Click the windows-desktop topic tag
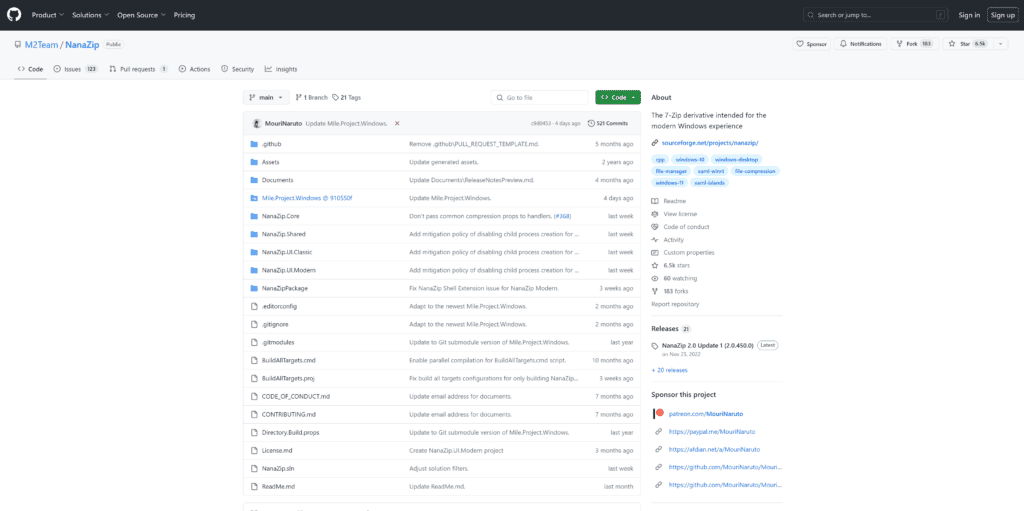This screenshot has width=1024, height=511. pos(735,159)
